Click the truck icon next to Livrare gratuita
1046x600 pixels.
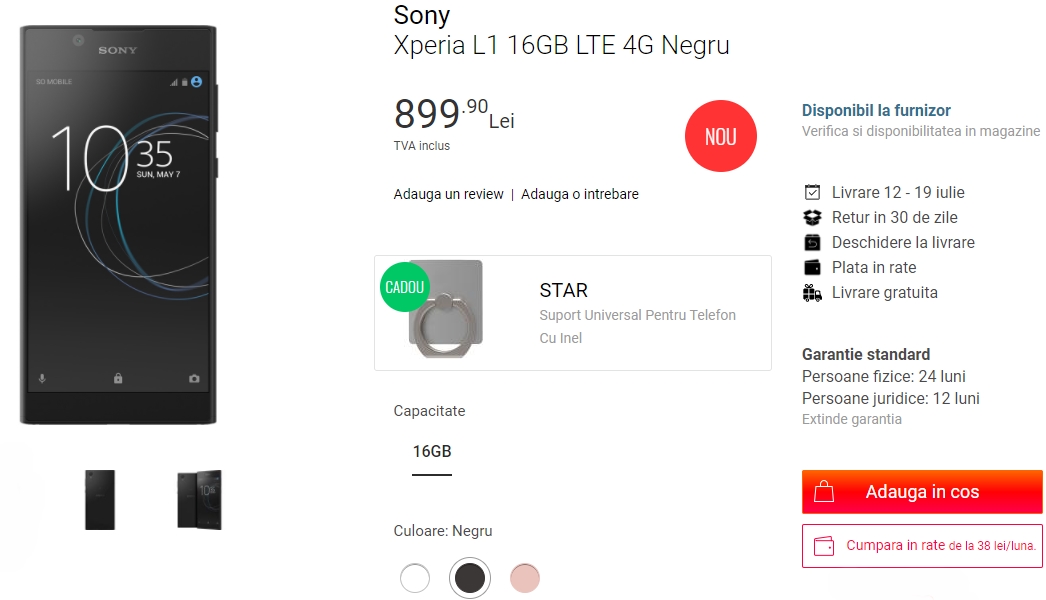click(813, 292)
